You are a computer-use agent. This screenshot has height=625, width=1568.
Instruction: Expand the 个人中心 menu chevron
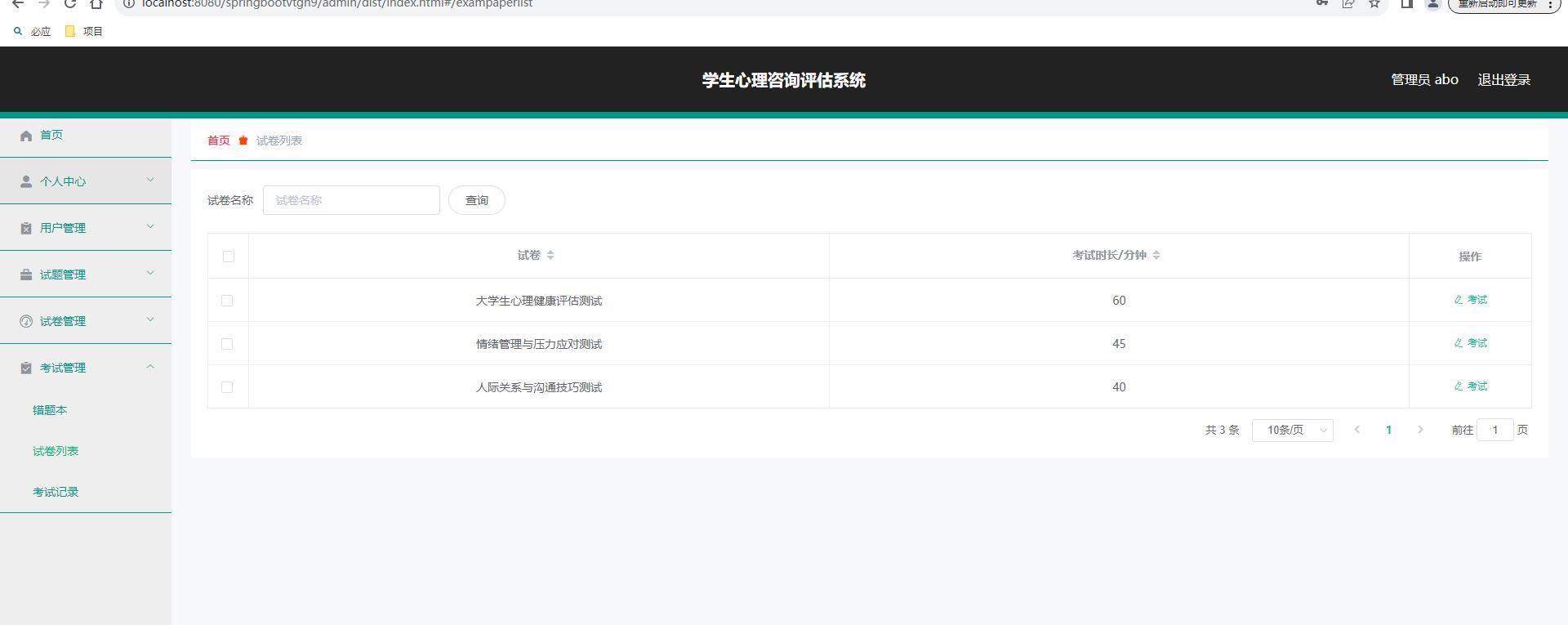tap(150, 180)
